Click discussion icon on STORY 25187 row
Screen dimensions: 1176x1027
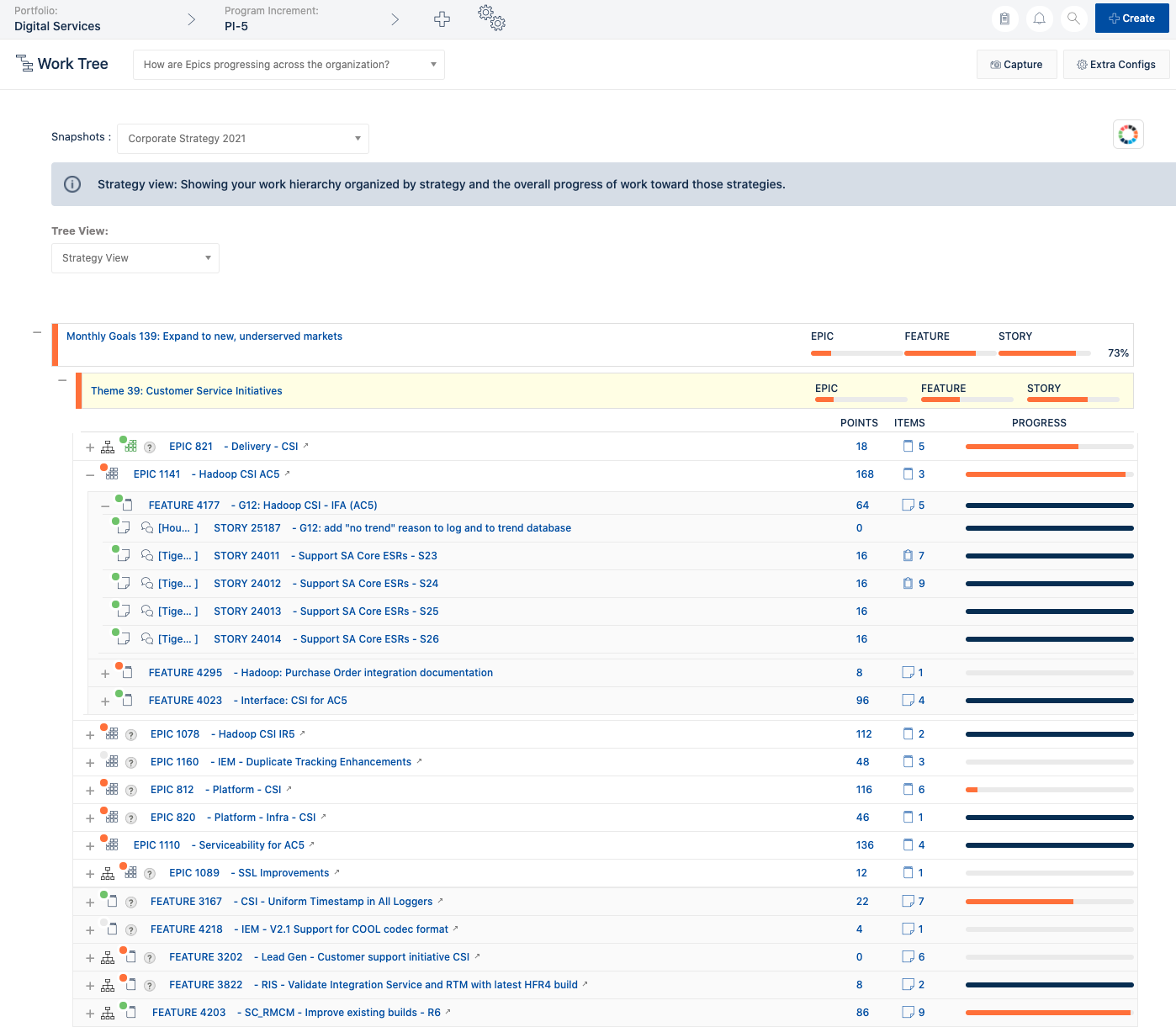147,528
